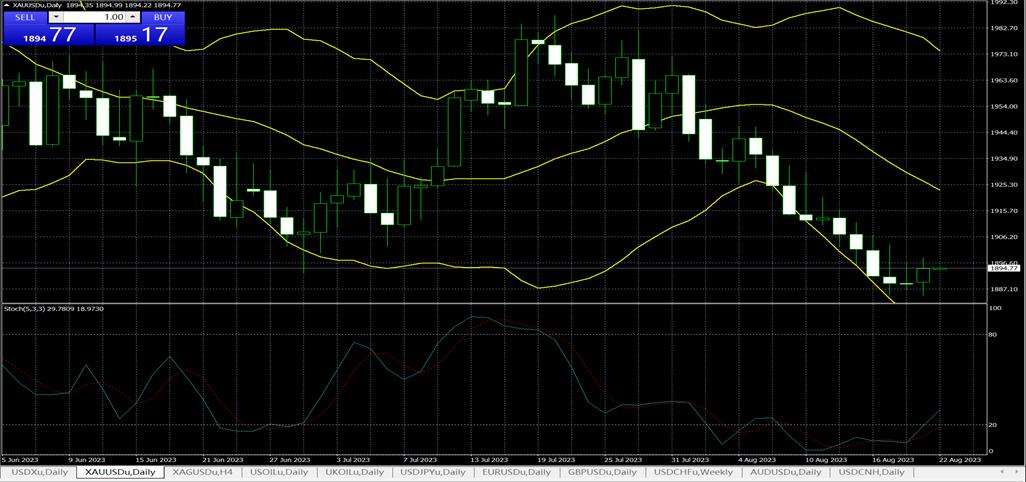Click the stochastic 80 level label
1026x482 pixels.
[x=994, y=335]
